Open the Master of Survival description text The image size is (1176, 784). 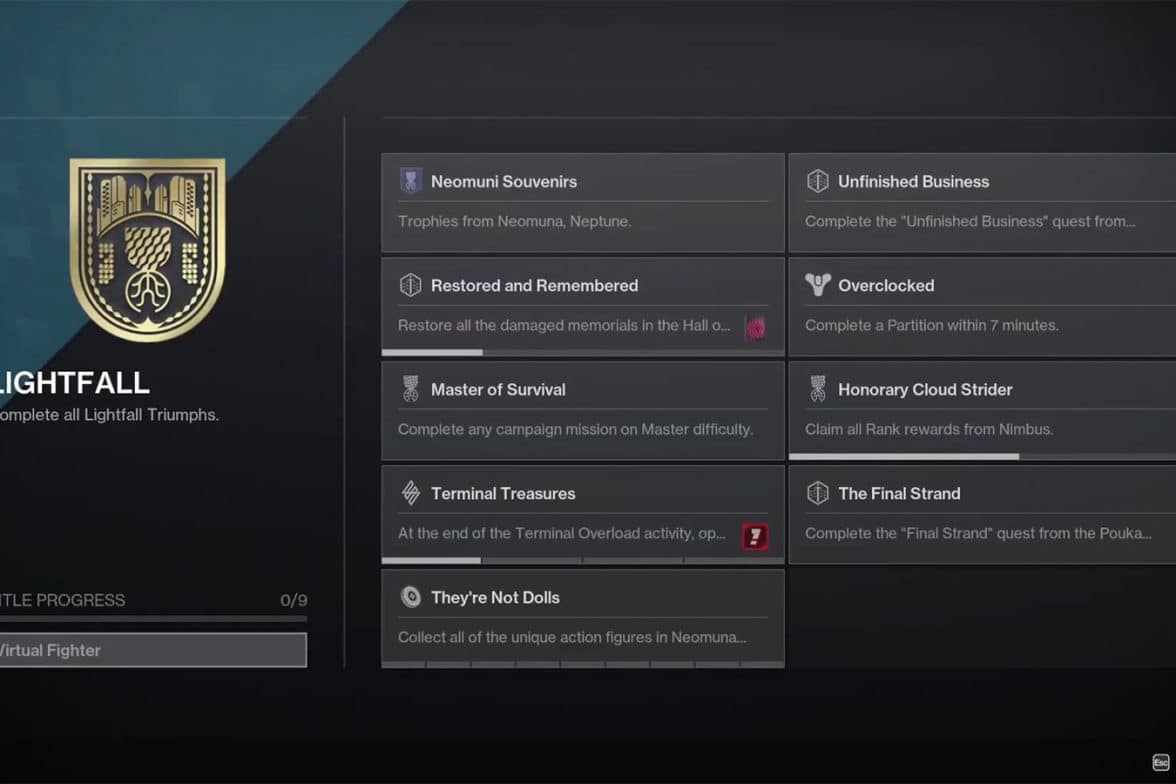(x=575, y=429)
